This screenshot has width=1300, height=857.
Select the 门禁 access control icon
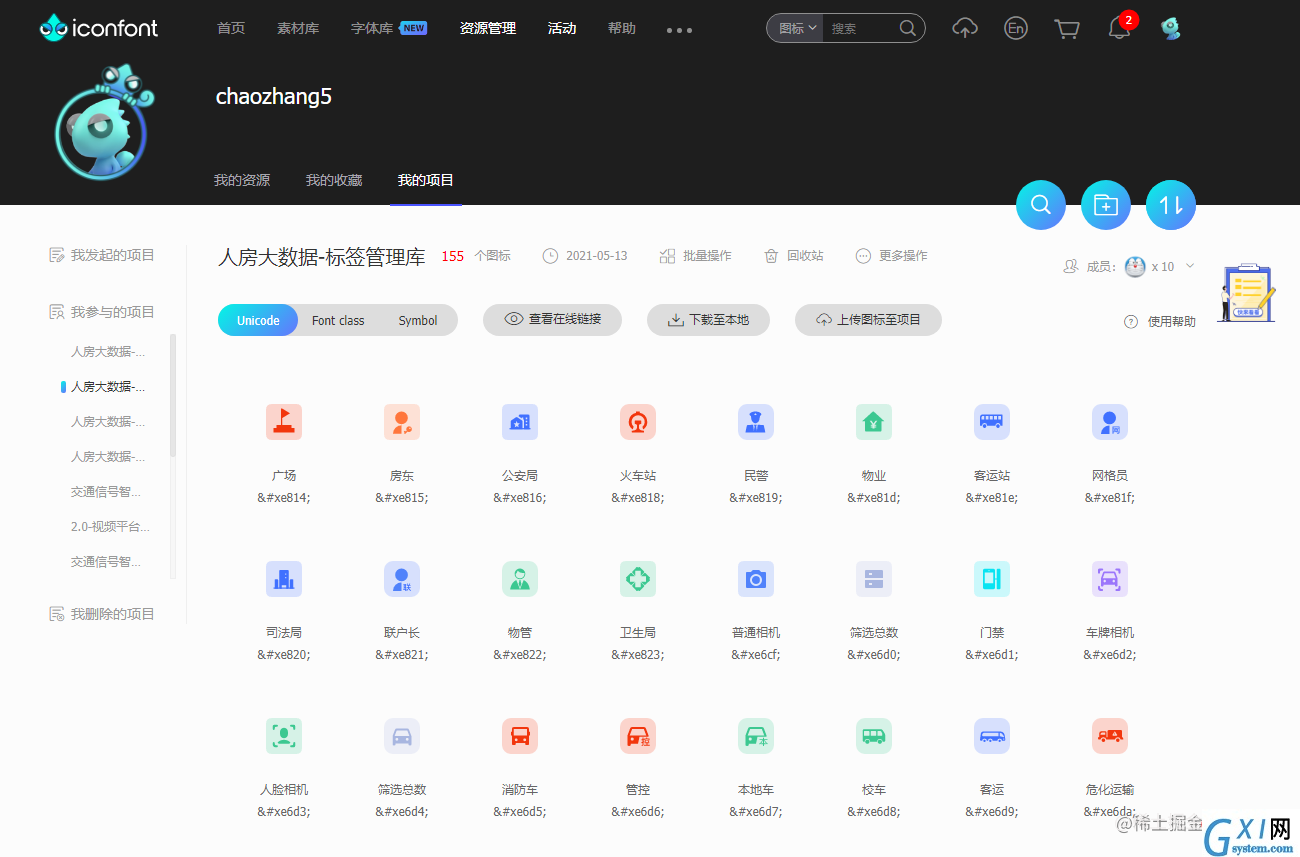point(992,579)
